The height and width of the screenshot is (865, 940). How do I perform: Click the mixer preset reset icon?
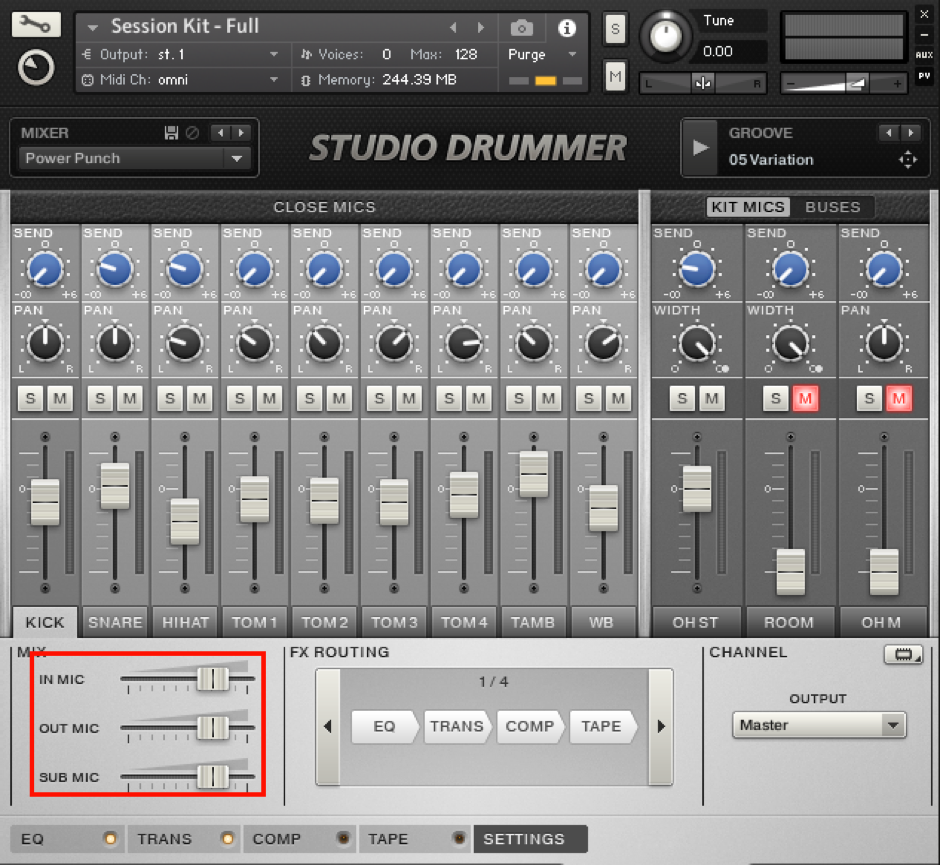click(192, 133)
